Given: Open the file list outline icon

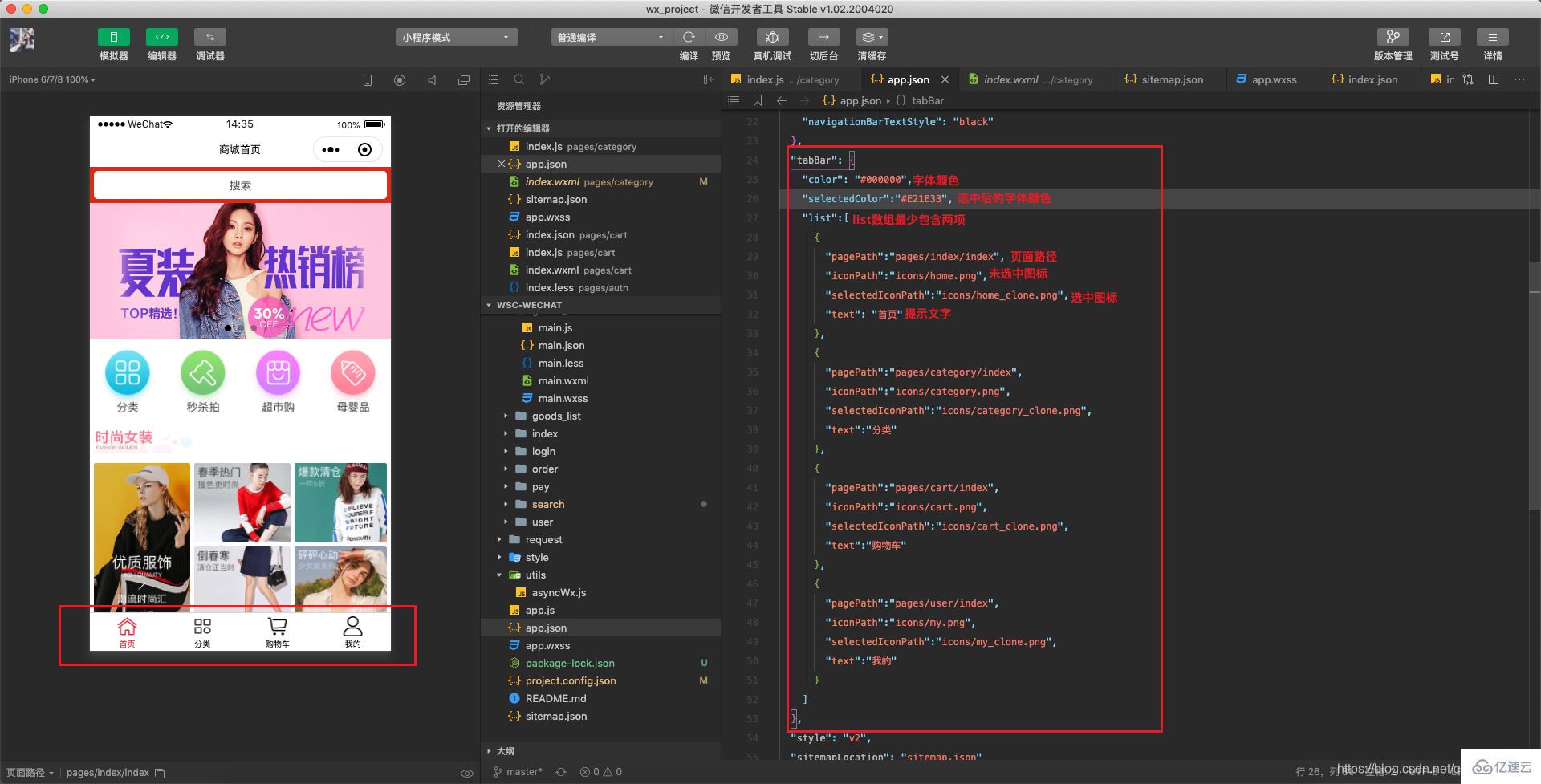Looking at the screenshot, I should tap(494, 79).
